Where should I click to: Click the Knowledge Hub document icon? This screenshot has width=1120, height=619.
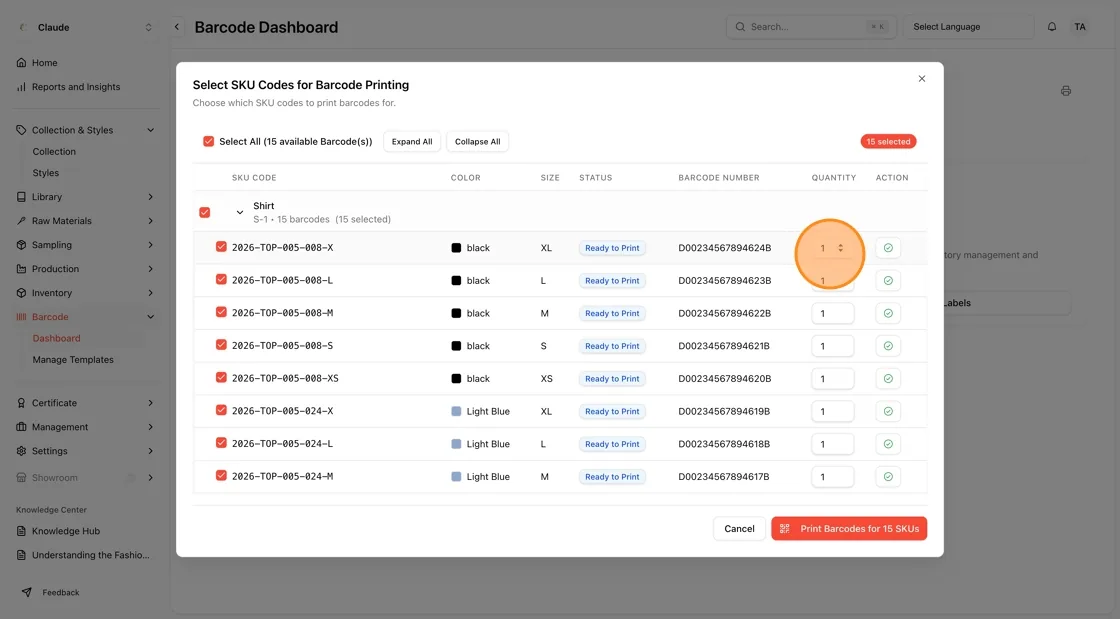(x=21, y=531)
